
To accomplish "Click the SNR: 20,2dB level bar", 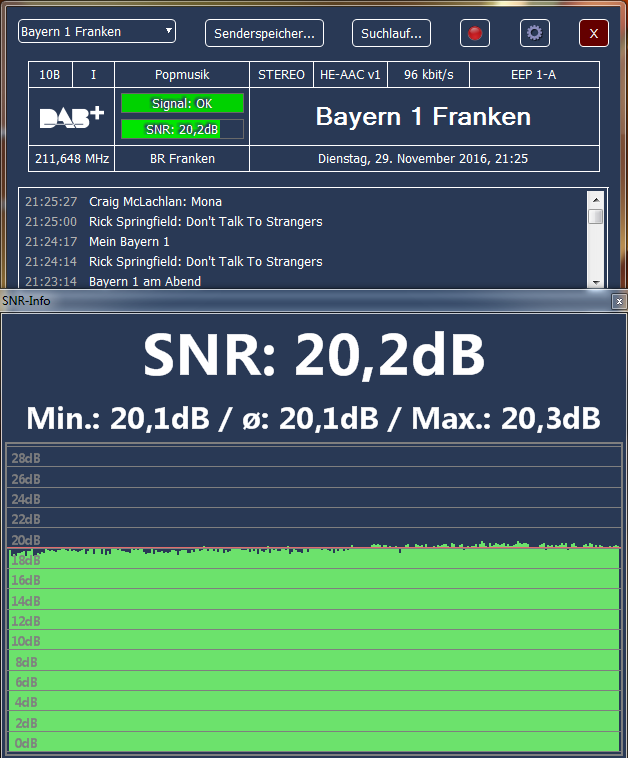I will (182, 128).
